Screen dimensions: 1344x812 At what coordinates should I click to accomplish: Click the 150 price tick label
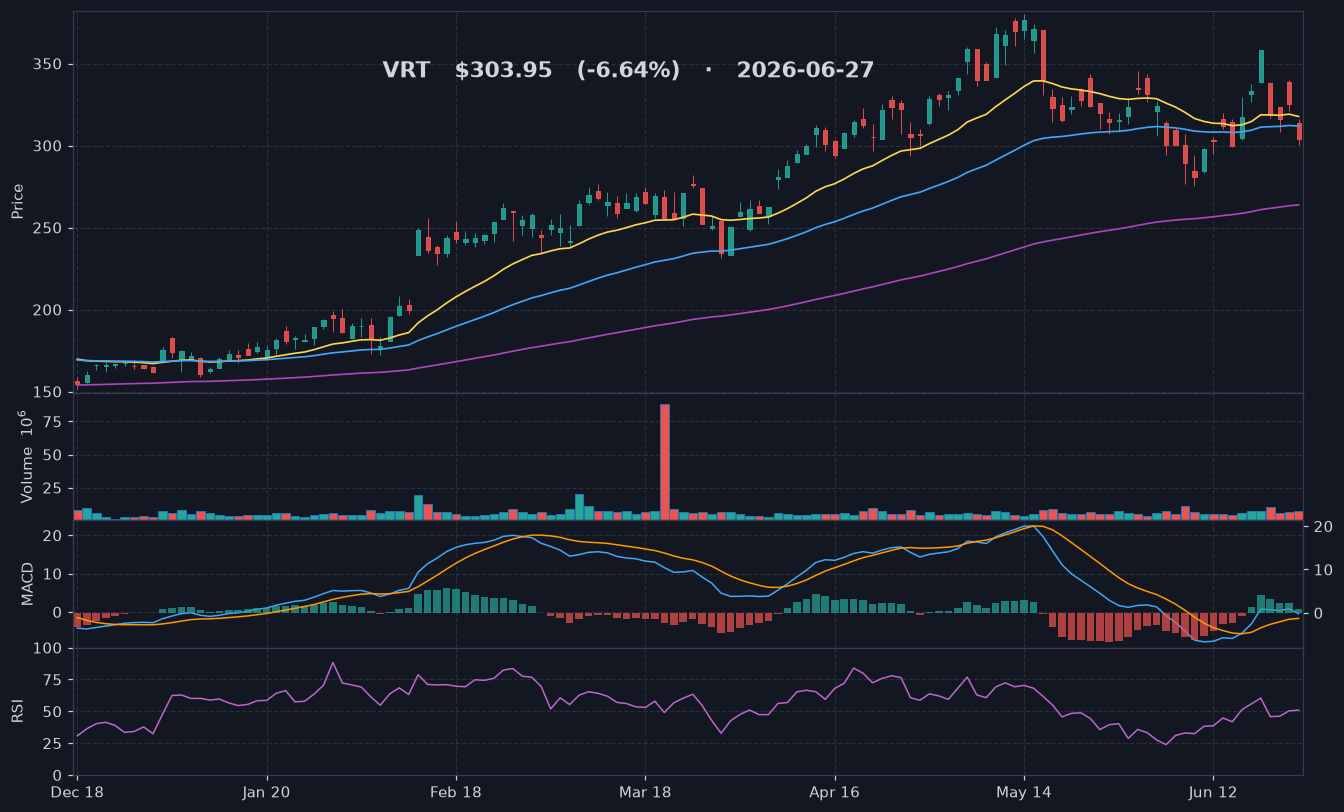click(49, 392)
